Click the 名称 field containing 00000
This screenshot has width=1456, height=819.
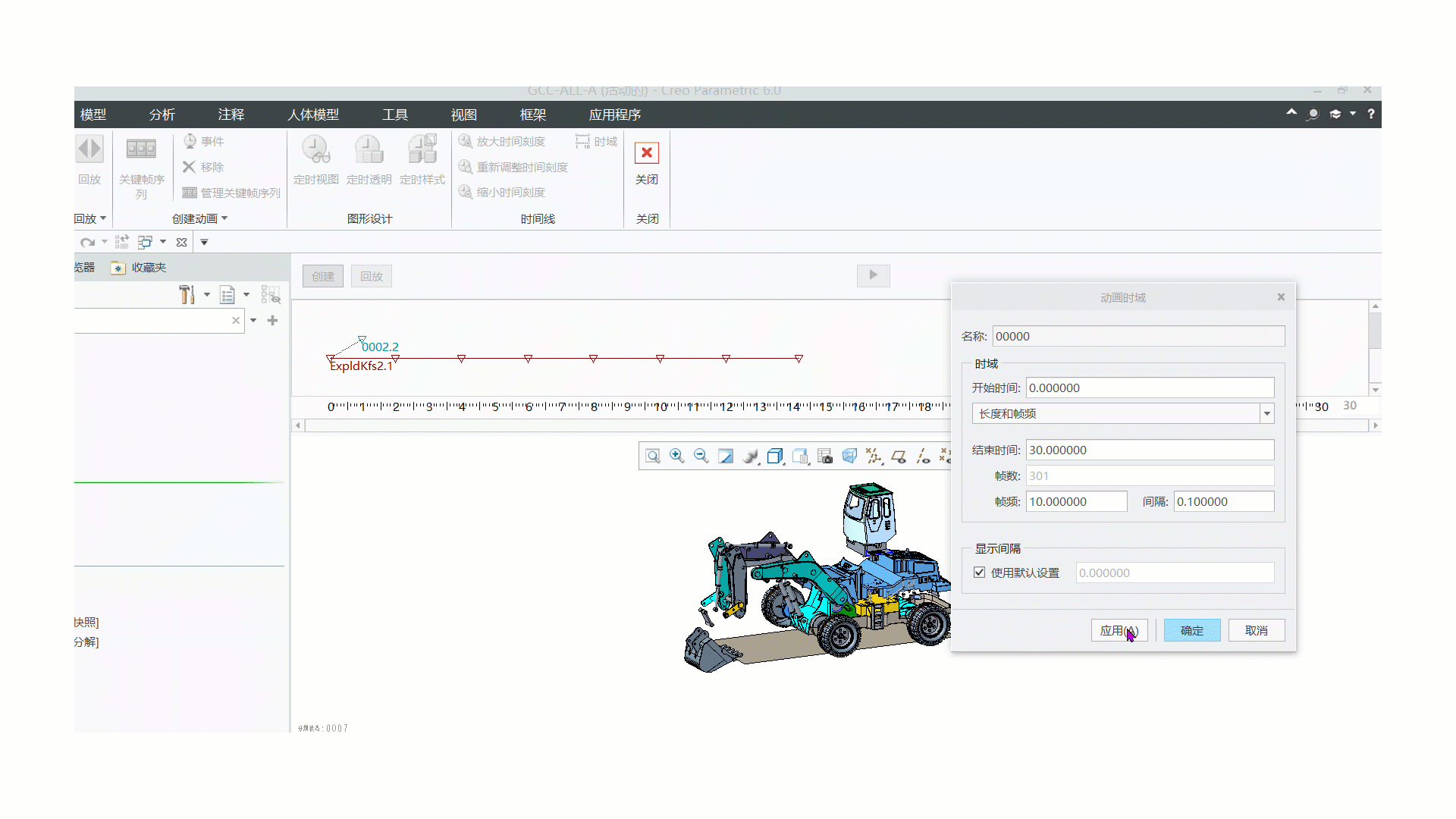(1138, 336)
